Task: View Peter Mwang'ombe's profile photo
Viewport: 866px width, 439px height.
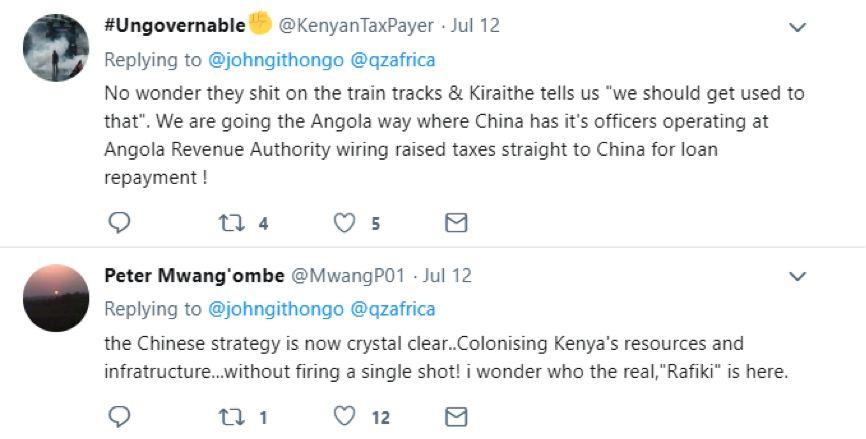Action: pos(56,297)
